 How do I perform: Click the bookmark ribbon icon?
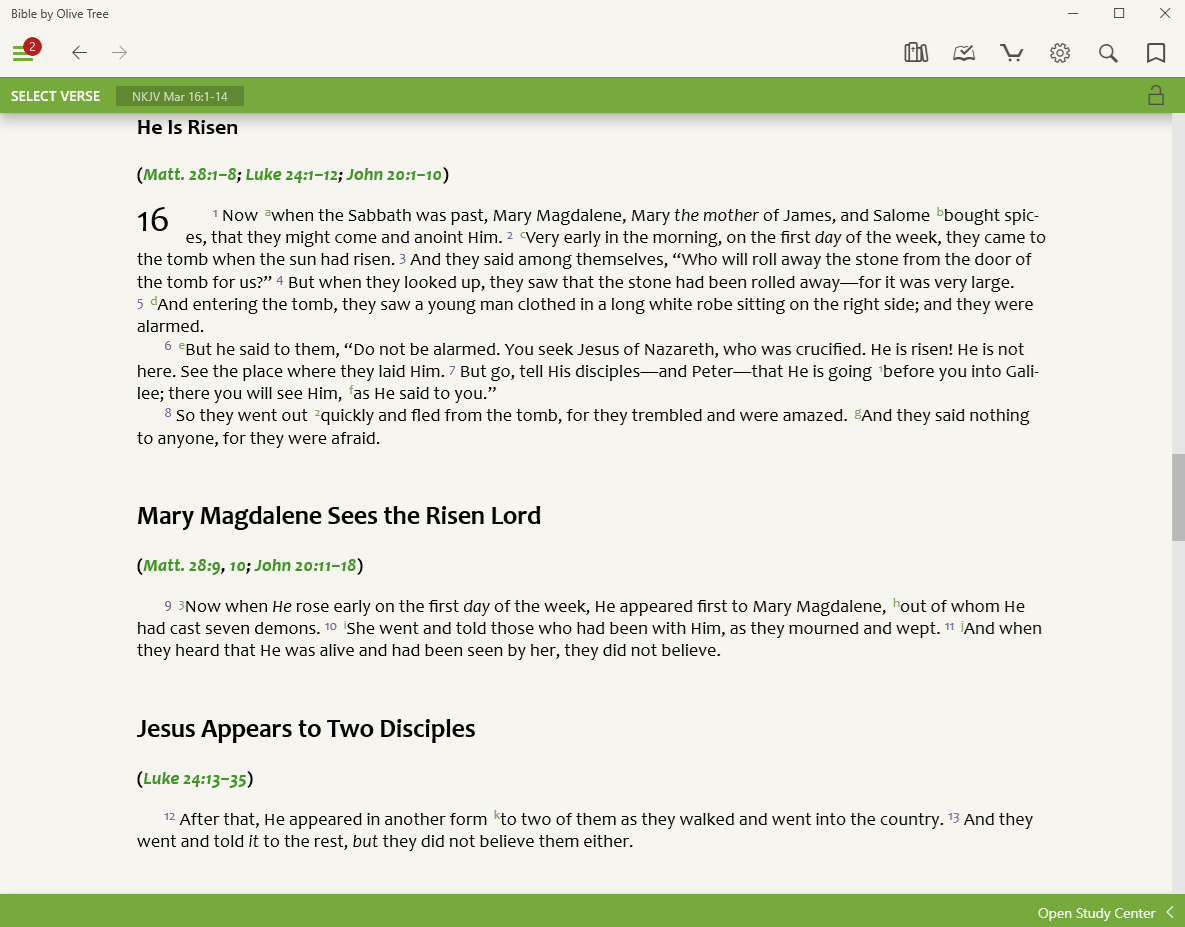(1156, 53)
